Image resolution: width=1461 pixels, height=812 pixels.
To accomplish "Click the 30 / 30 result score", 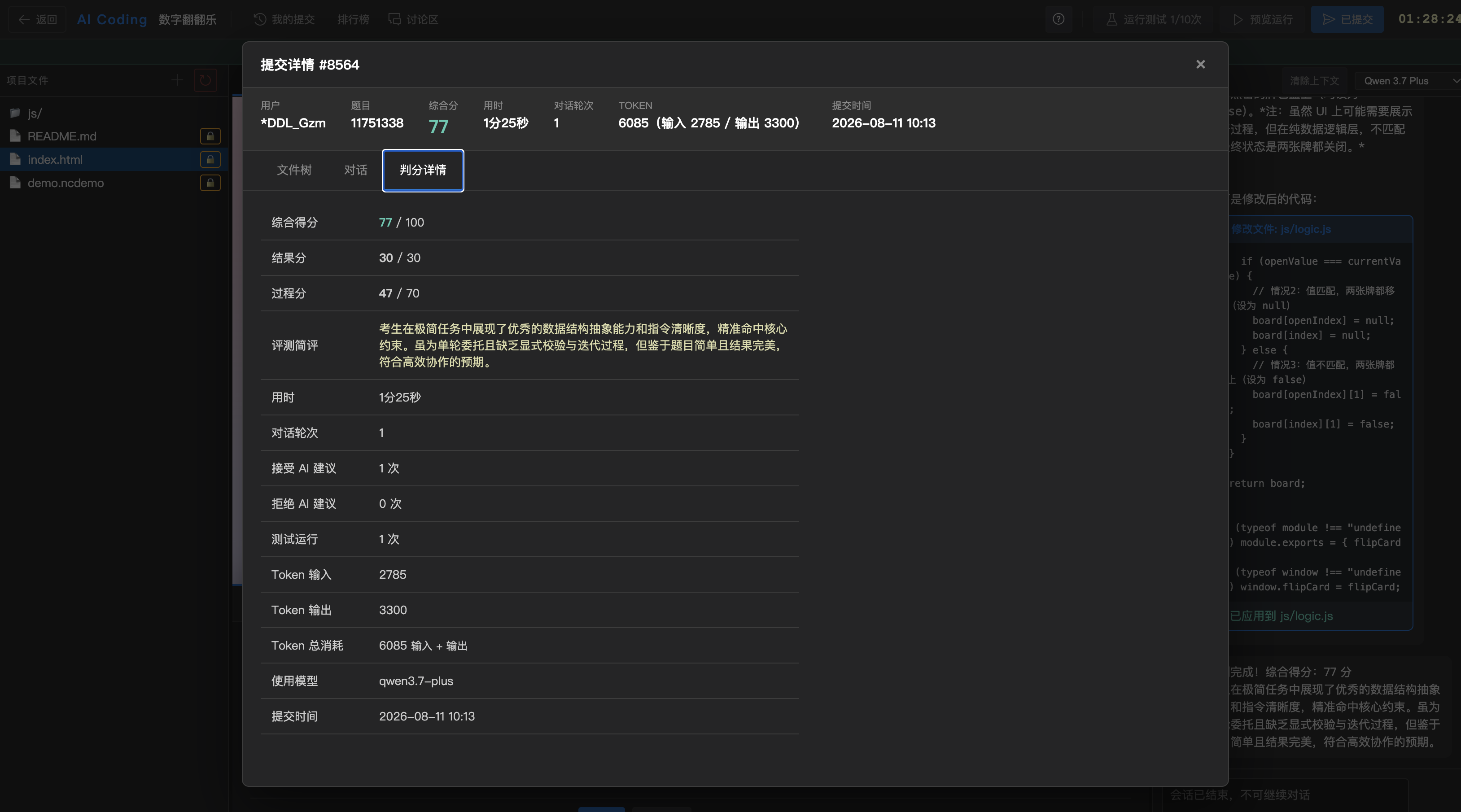I will [x=400, y=258].
